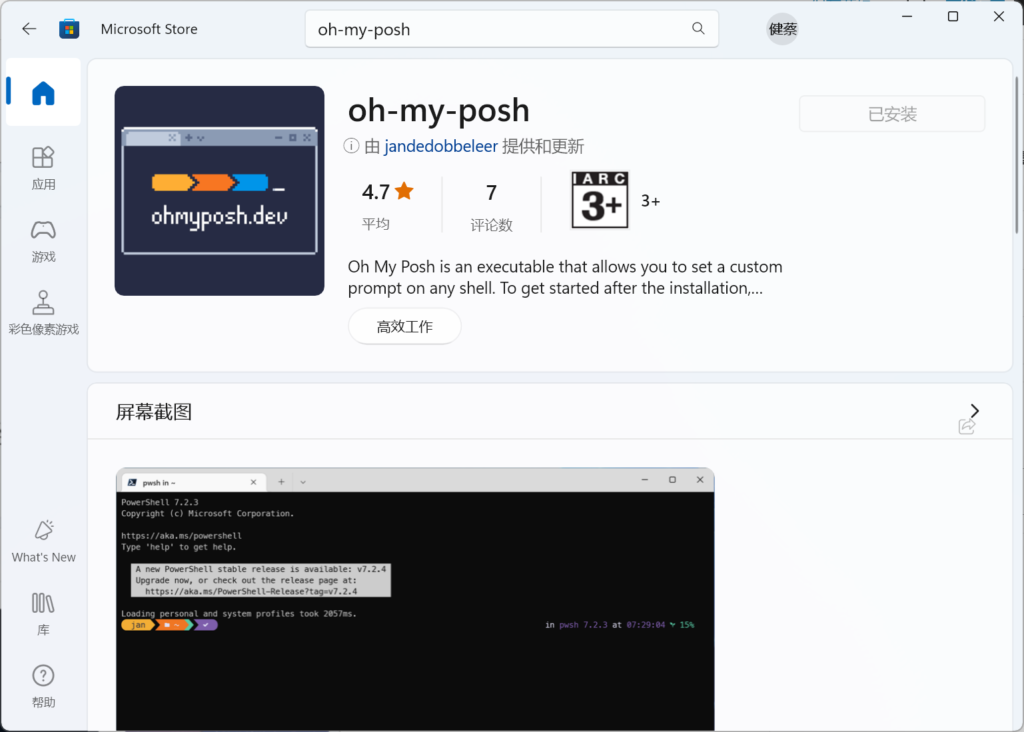Viewport: 1024px width, 732px height.
Task: Minimize the Microsoft Store window
Action: (x=907, y=16)
